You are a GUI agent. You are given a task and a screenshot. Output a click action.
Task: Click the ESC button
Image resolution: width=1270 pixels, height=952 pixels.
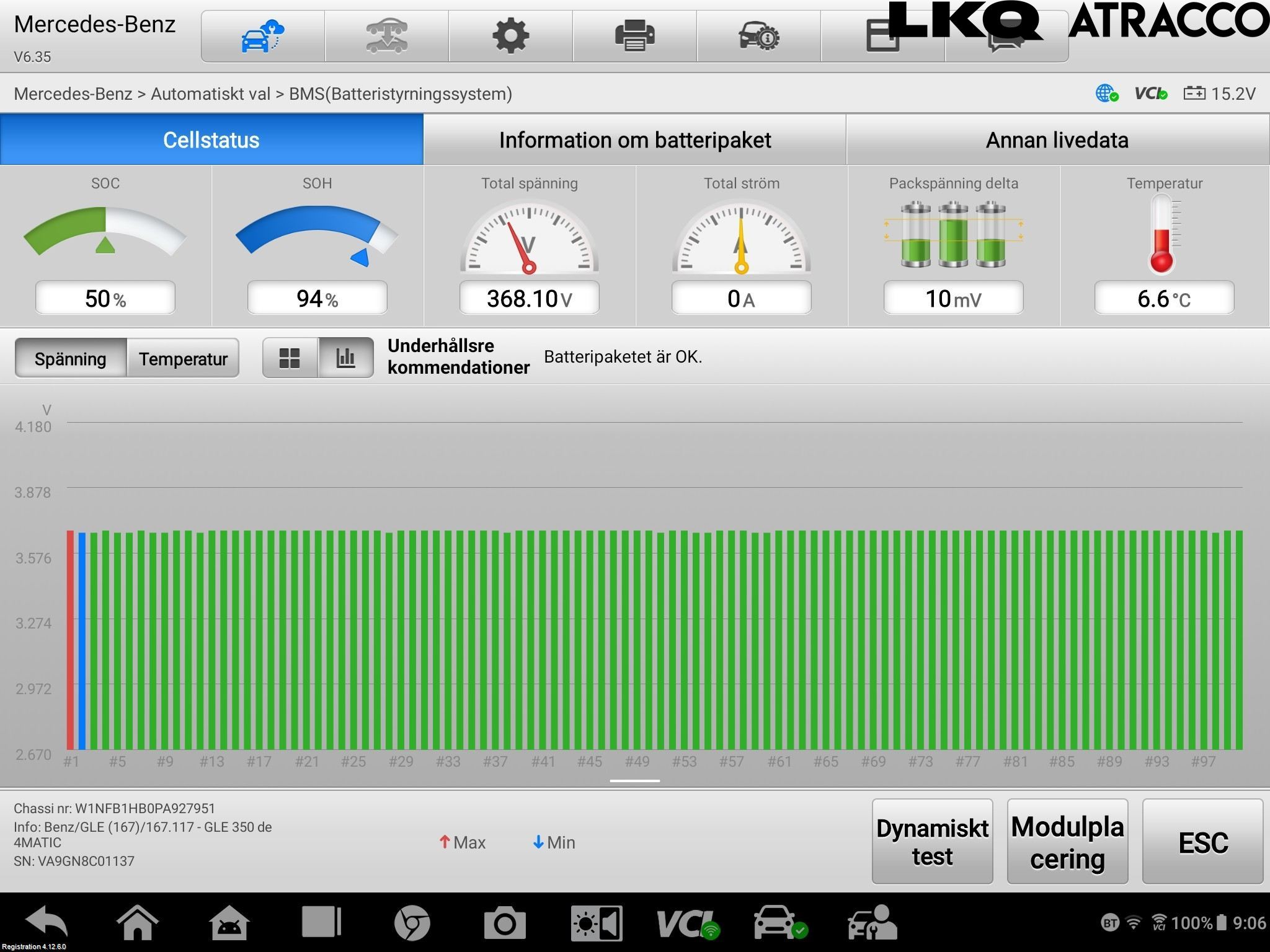[1202, 841]
